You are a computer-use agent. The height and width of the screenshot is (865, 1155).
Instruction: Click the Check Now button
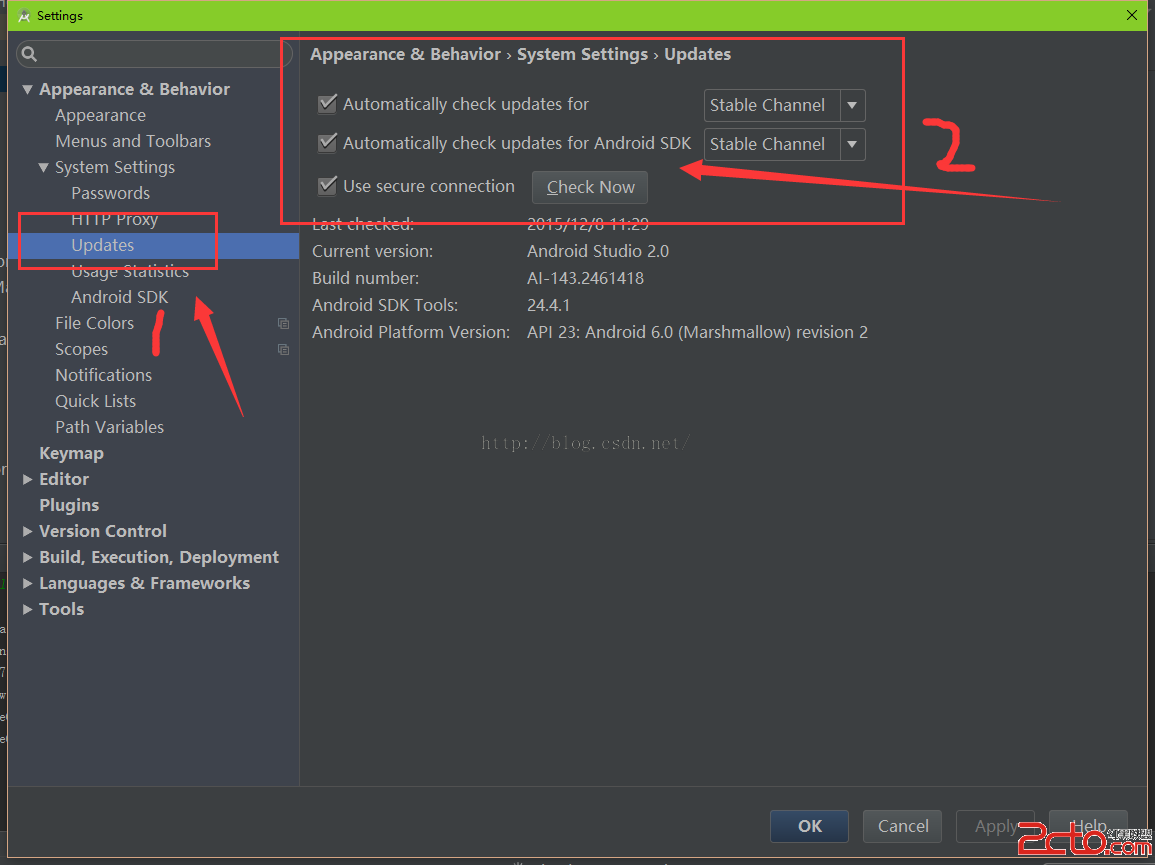(x=590, y=187)
